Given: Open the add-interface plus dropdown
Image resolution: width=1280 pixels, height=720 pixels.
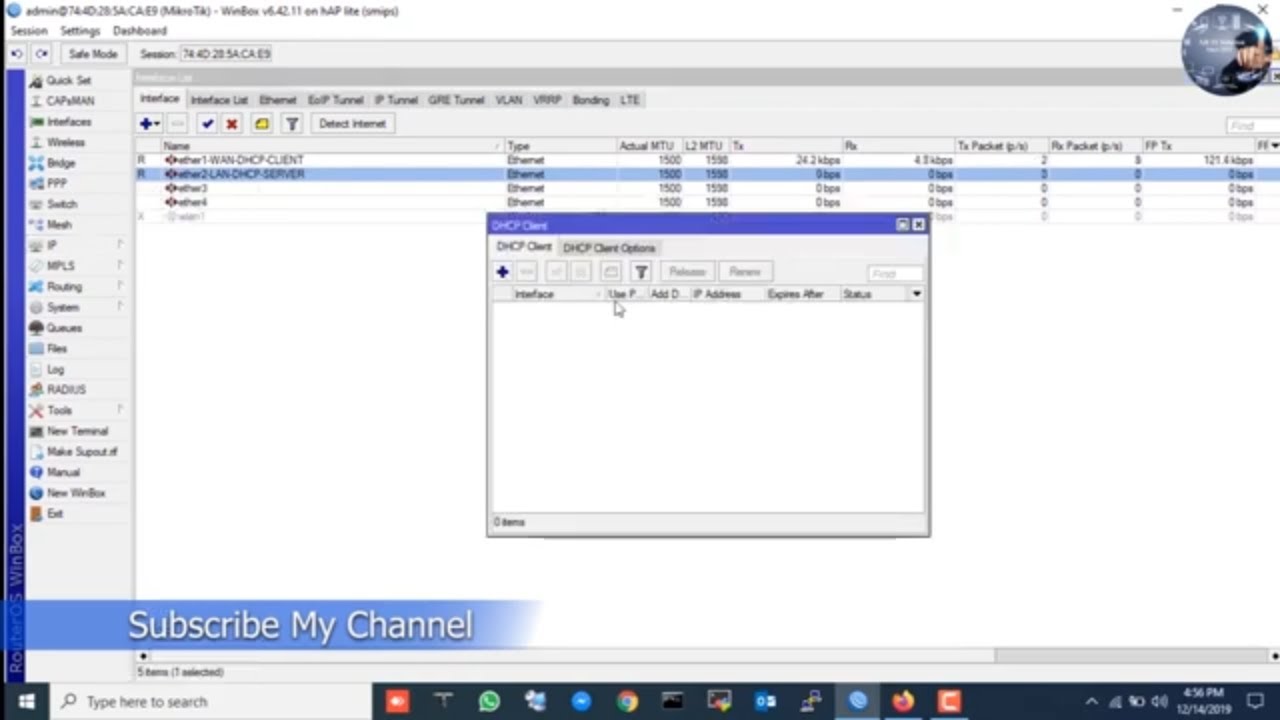Looking at the screenshot, I should point(150,124).
